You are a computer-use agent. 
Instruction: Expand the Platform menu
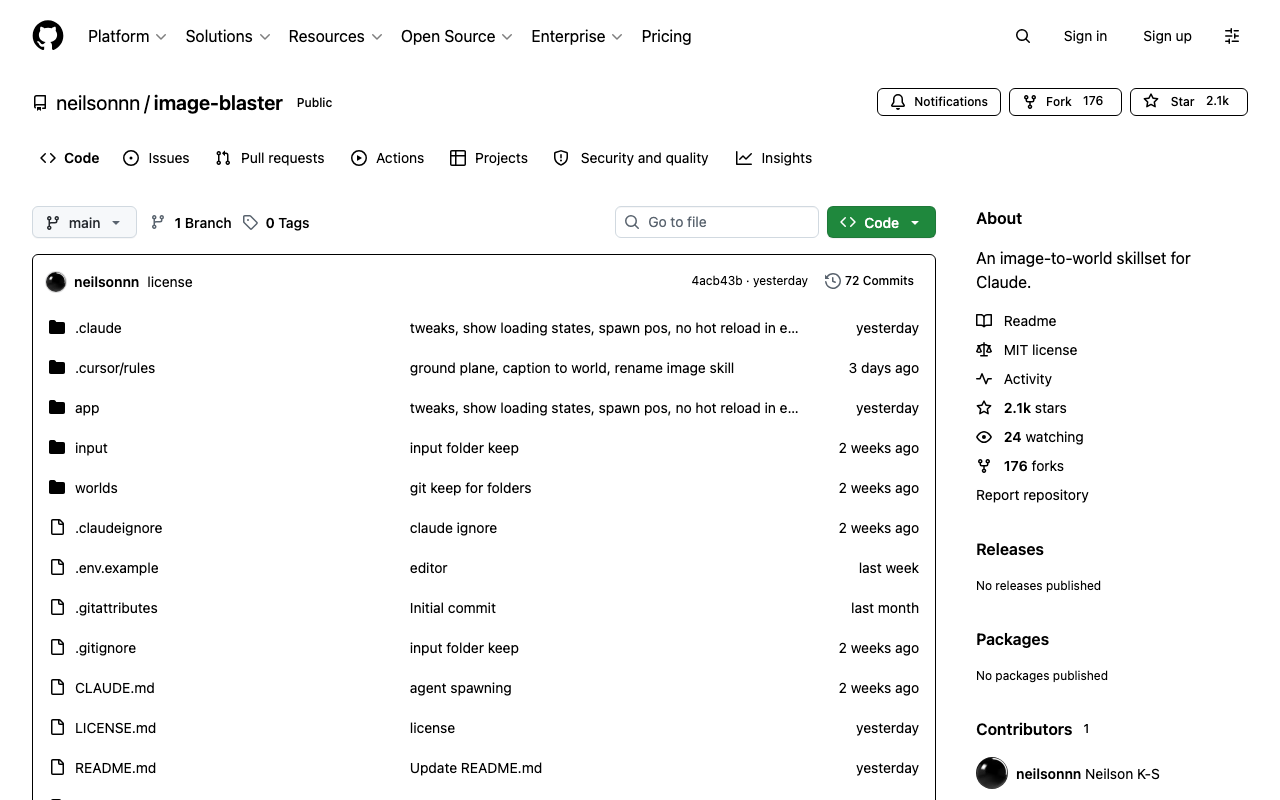pyautogui.click(x=127, y=36)
